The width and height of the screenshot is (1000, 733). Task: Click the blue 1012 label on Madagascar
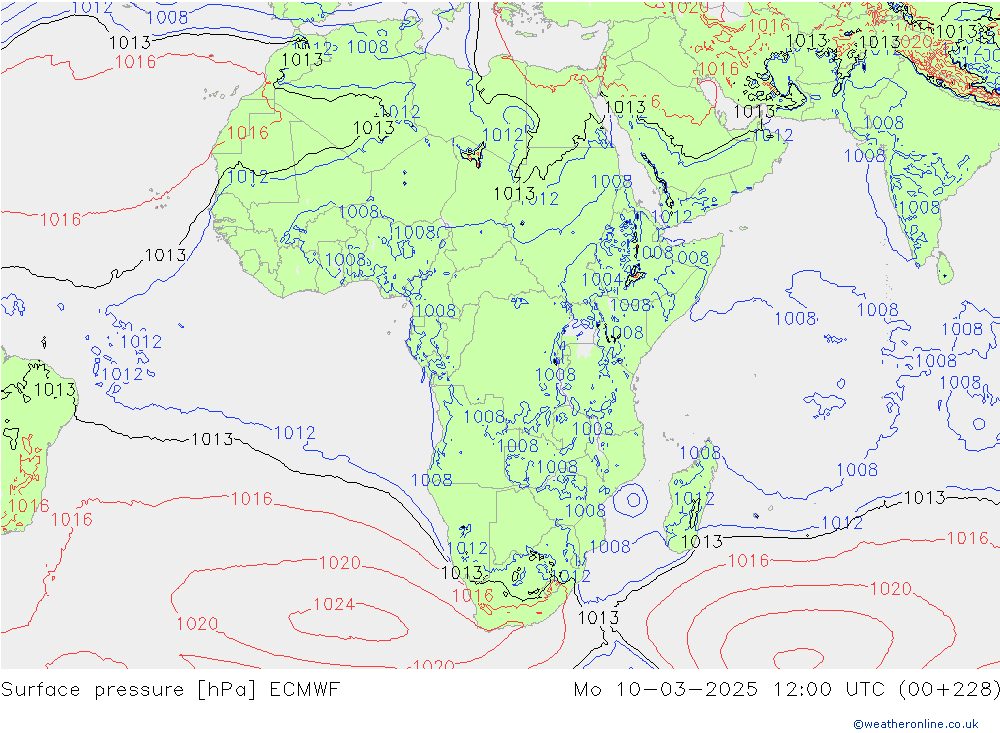(x=694, y=498)
